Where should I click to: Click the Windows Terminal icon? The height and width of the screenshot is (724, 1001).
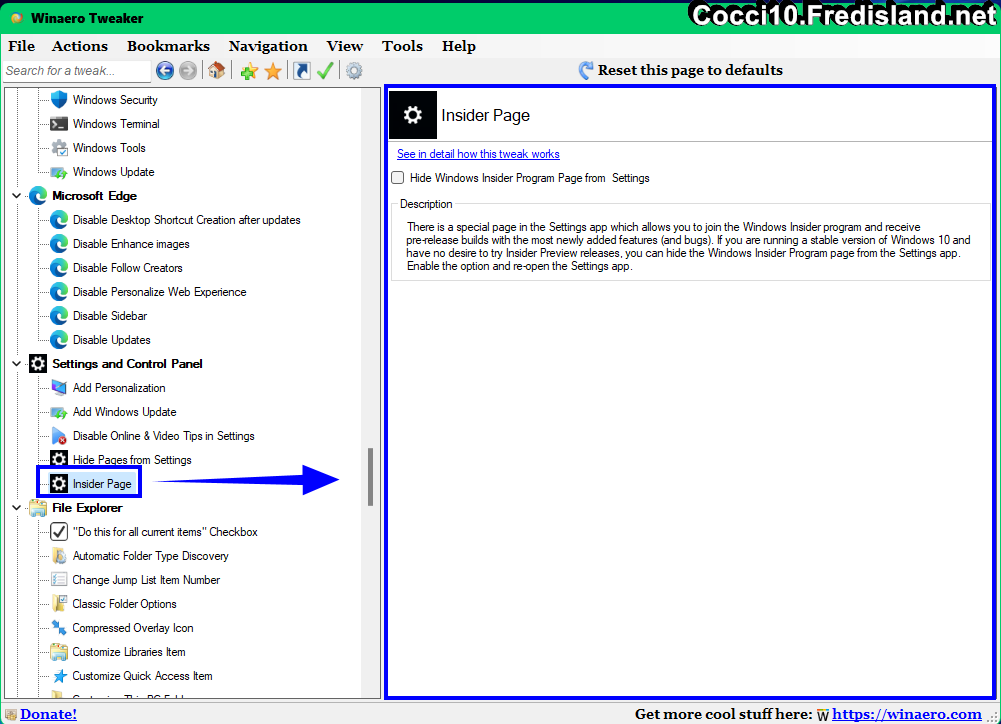59,124
